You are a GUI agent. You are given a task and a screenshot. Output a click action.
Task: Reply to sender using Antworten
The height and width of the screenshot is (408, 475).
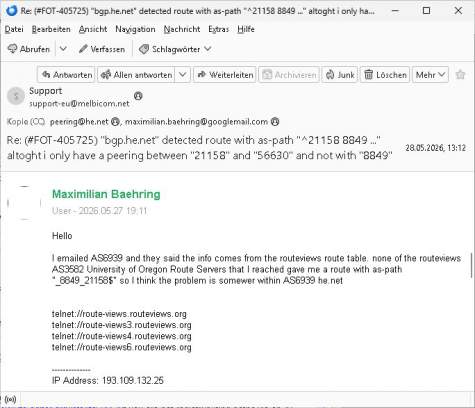click(66, 75)
